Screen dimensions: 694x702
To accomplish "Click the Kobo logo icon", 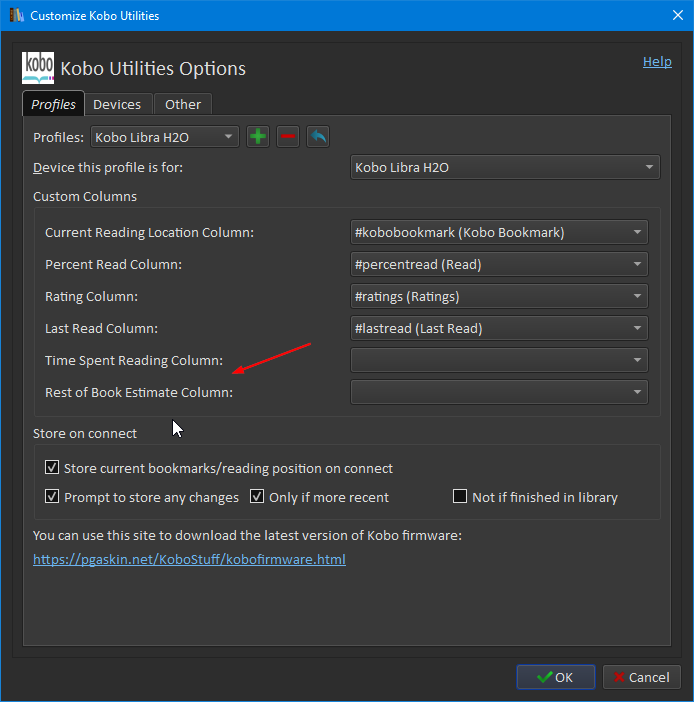I will pos(38,68).
